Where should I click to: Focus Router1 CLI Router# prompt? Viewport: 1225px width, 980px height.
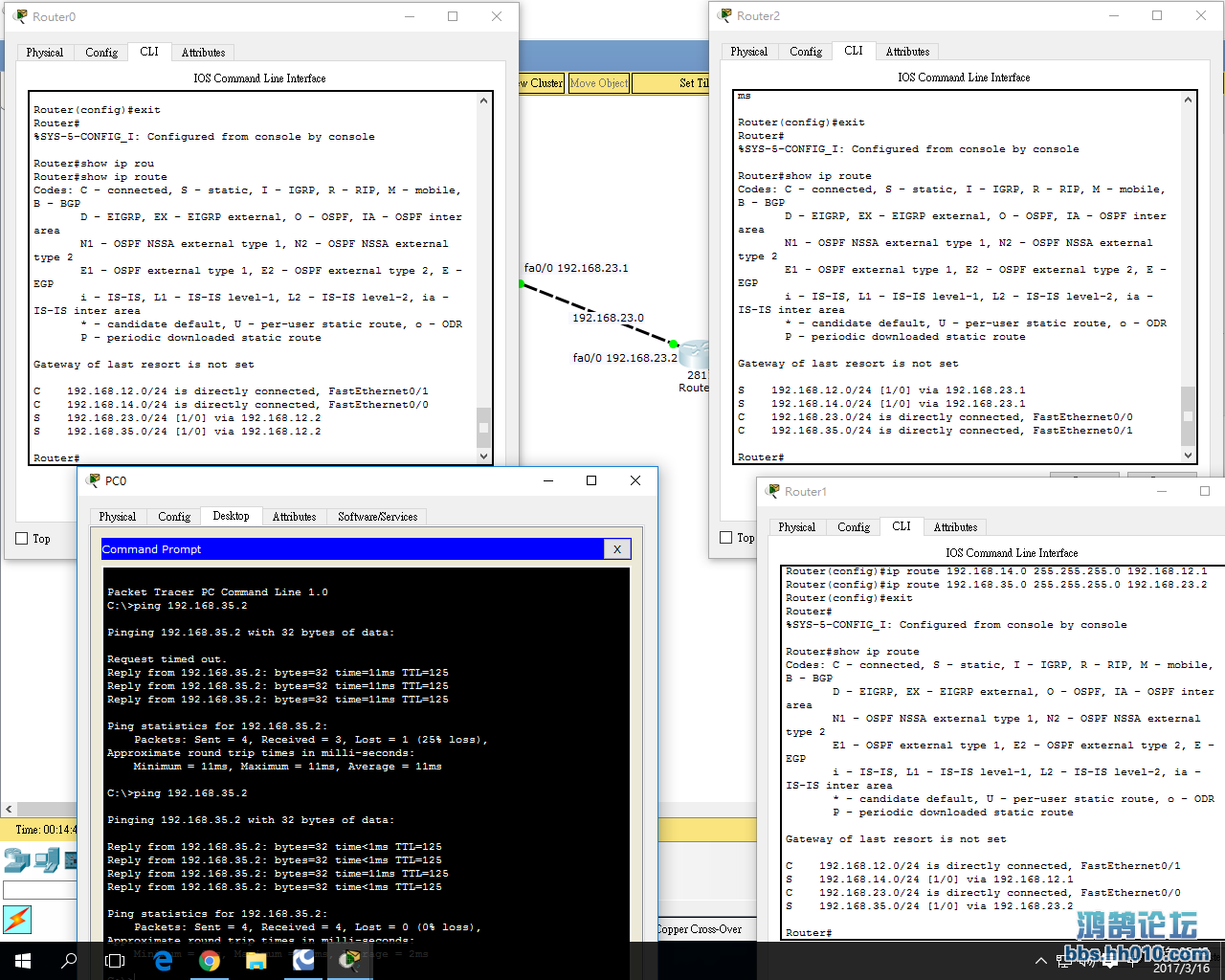tap(809, 933)
